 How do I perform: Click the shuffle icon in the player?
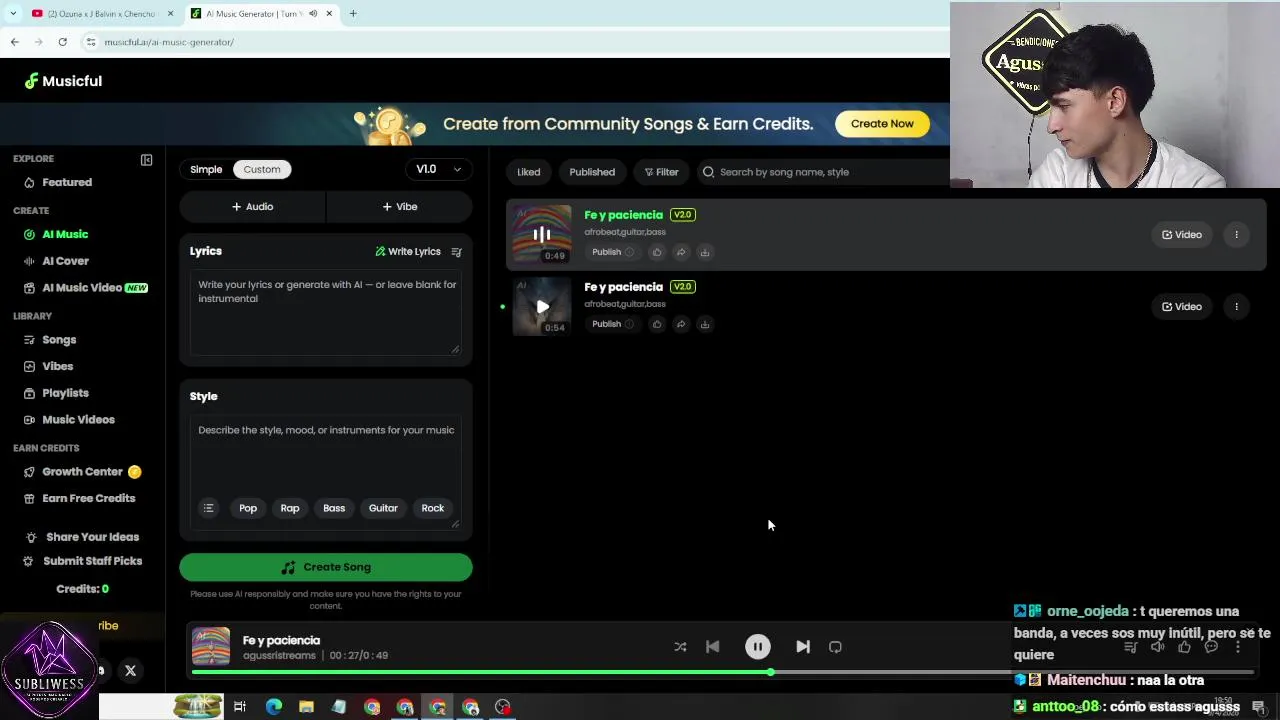680,647
